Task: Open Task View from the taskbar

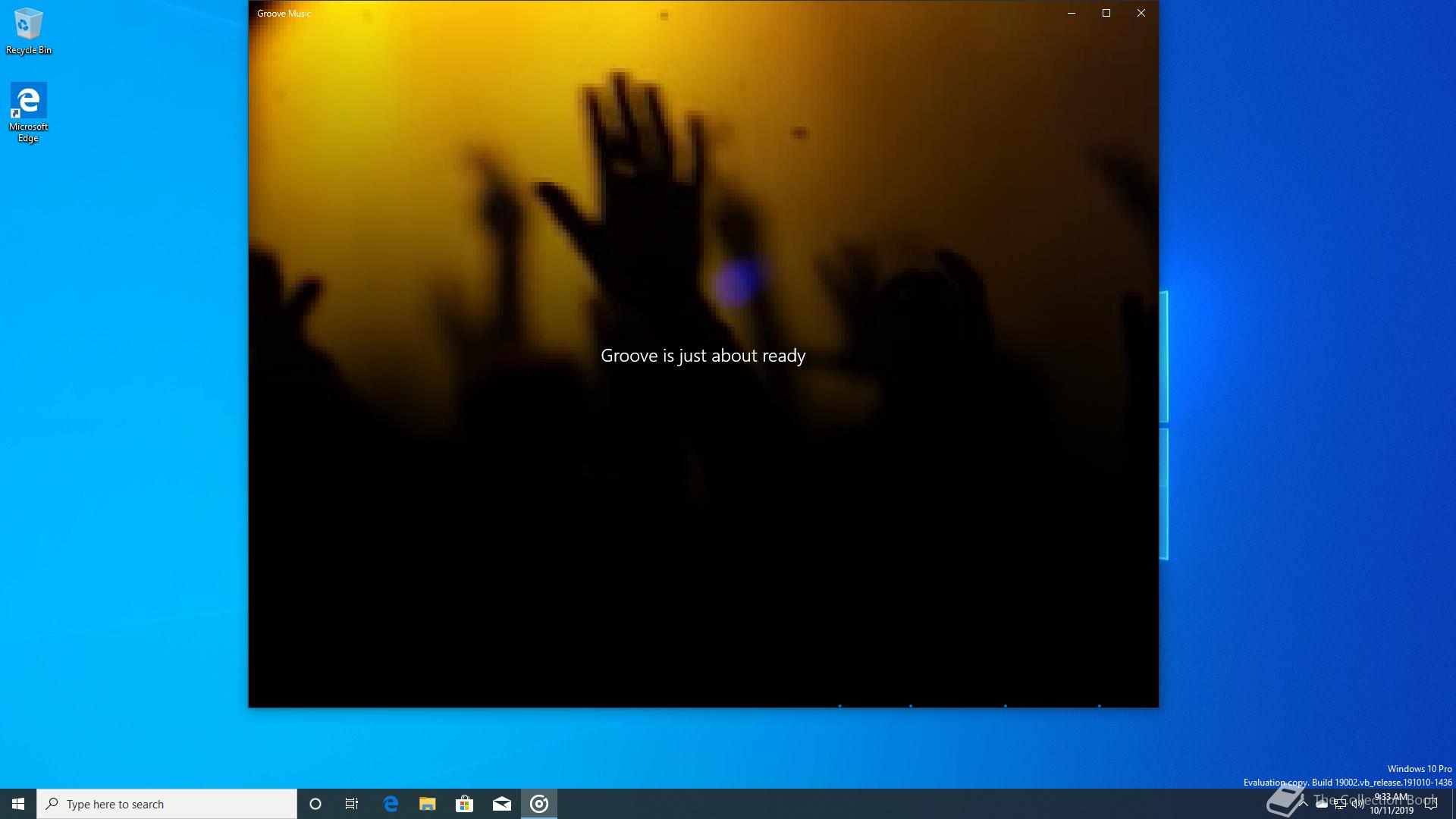Action: coord(352,804)
